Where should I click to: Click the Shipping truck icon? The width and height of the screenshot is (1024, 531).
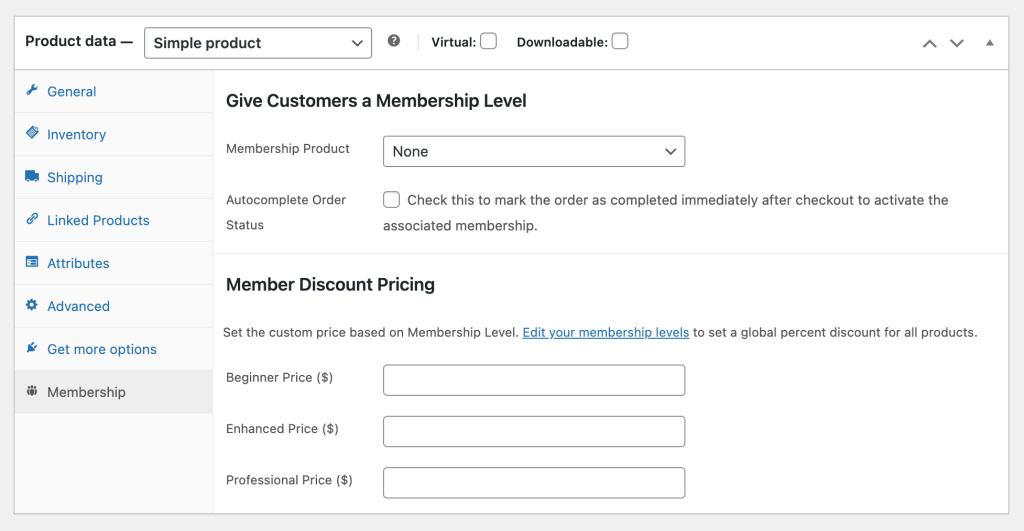tap(32, 177)
